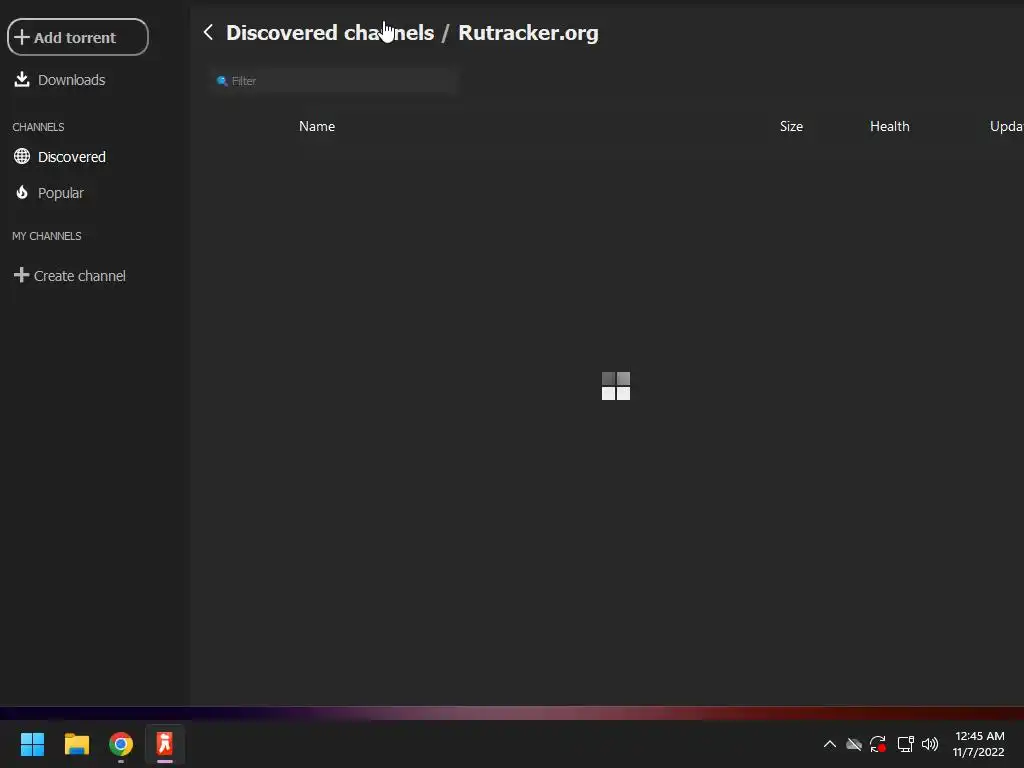Sort by the Name column header
The height and width of the screenshot is (768, 1024).
click(x=317, y=126)
